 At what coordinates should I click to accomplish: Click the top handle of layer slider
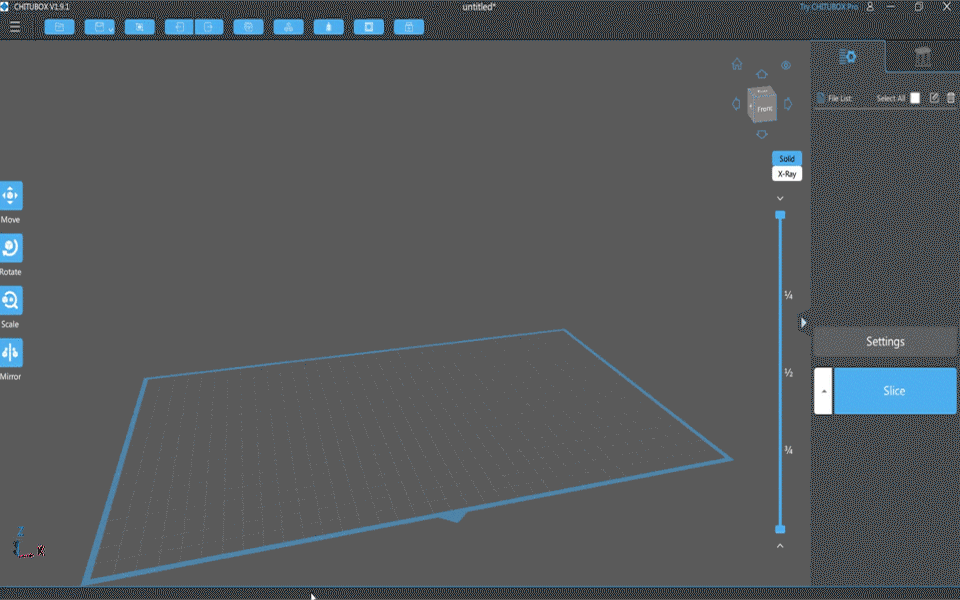(x=781, y=215)
